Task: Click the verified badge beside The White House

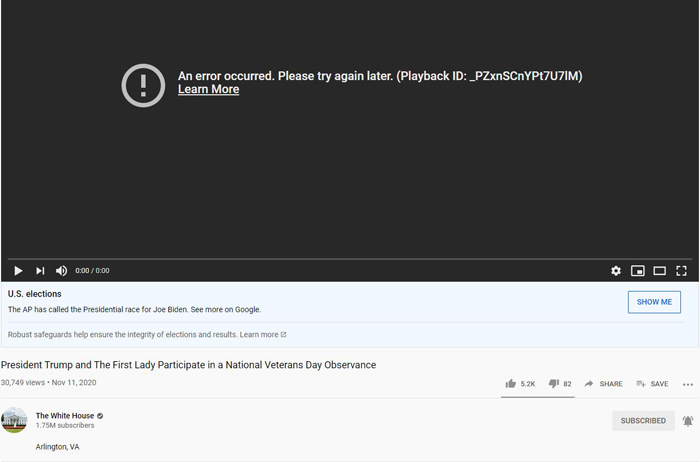Action: click(x=100, y=416)
